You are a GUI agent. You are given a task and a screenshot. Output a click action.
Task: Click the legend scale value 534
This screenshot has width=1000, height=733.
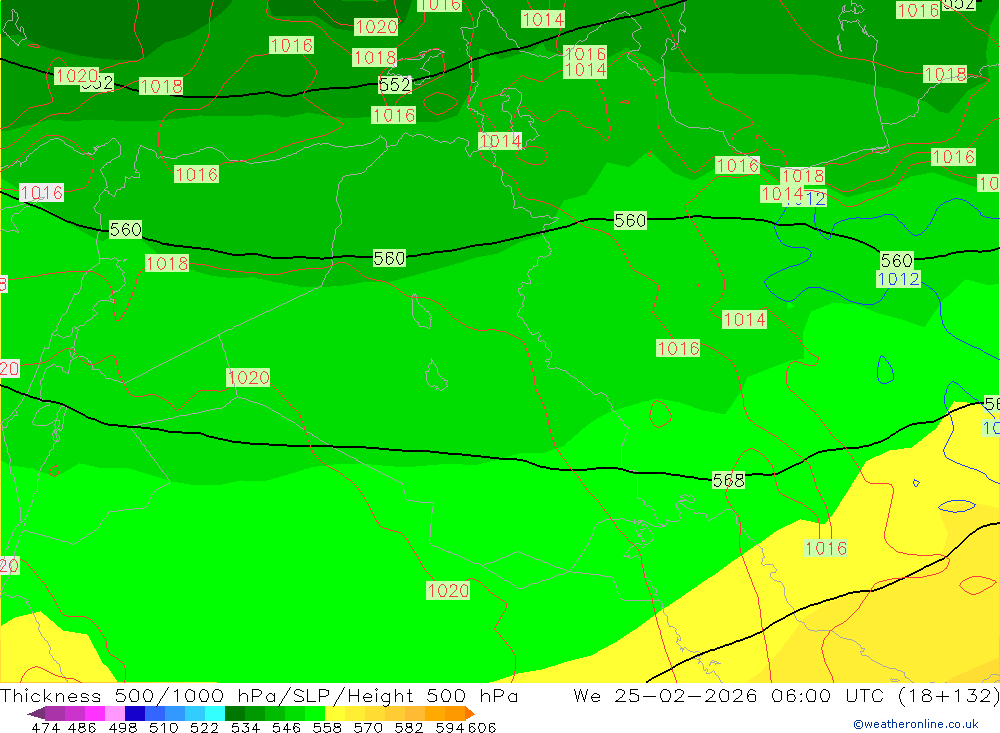[x=246, y=727]
